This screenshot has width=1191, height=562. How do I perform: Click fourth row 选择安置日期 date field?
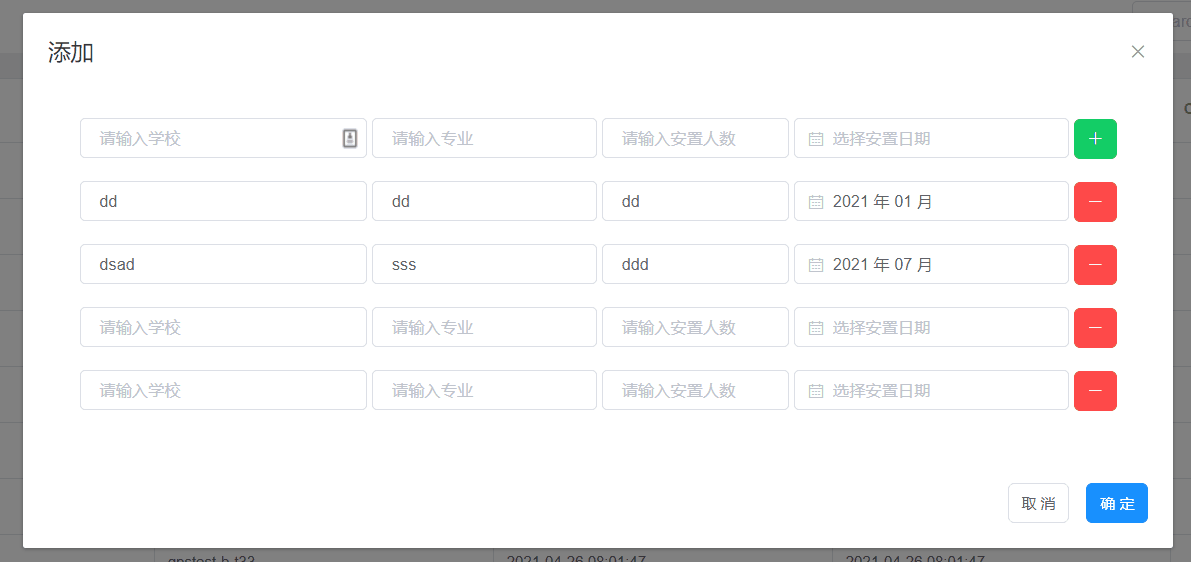[930, 328]
